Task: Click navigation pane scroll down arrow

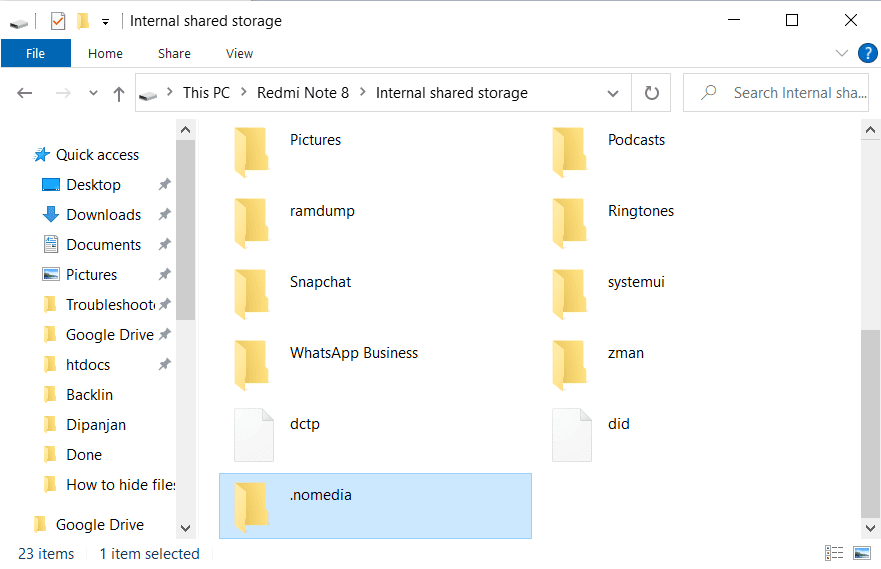Action: (185, 528)
